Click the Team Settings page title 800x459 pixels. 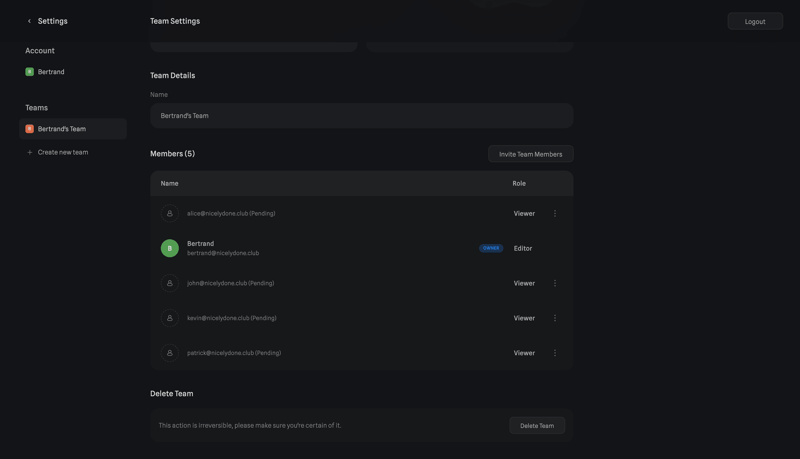tap(175, 21)
